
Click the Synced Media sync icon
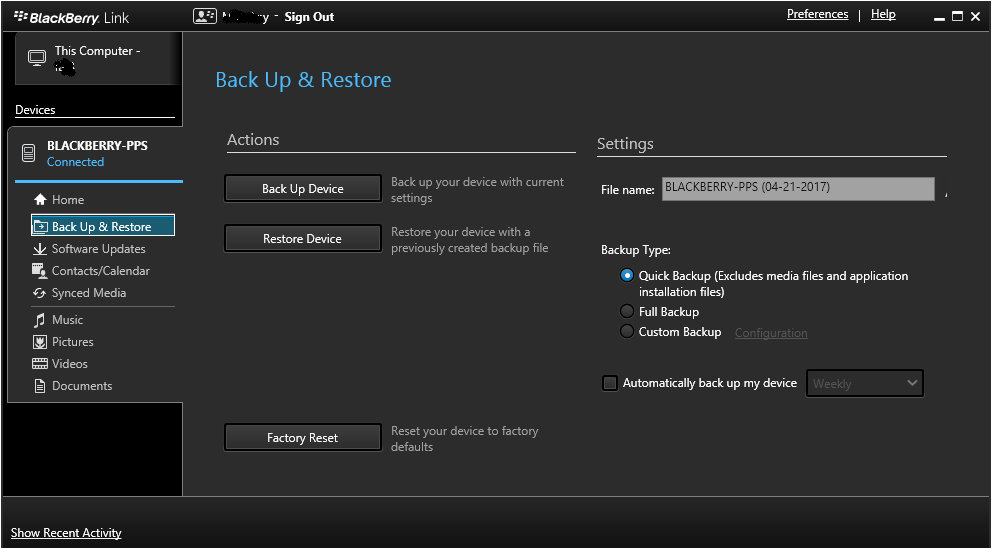point(40,293)
